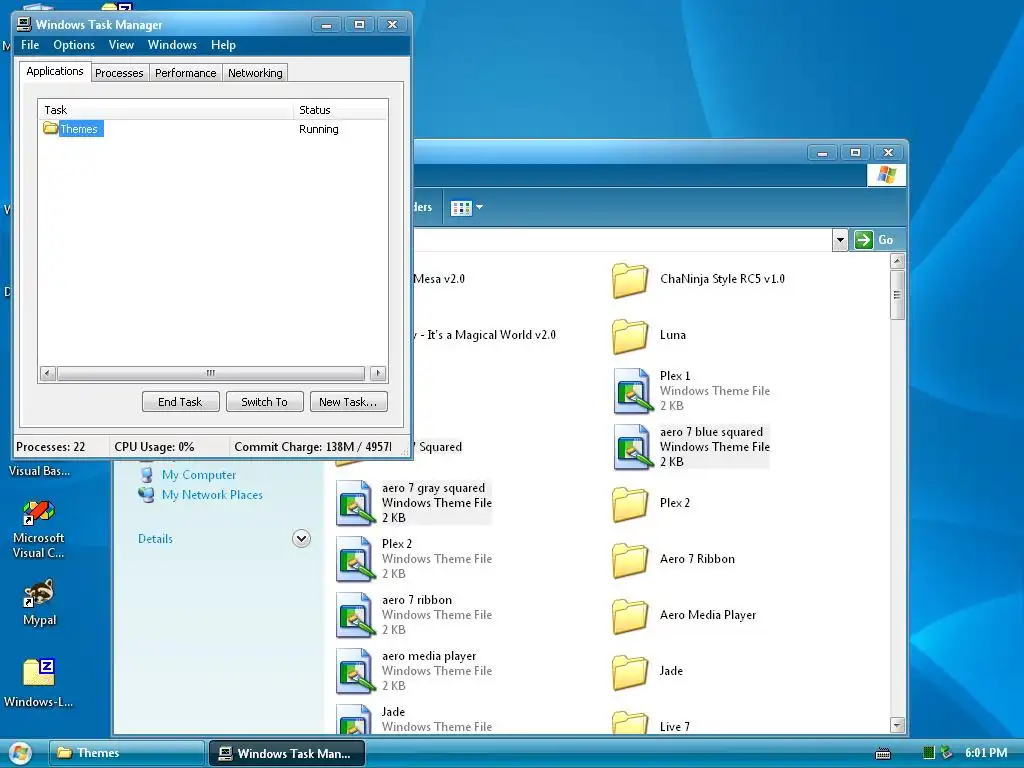Select the Plex 2 theme file icon
1024x768 pixels.
[356, 560]
